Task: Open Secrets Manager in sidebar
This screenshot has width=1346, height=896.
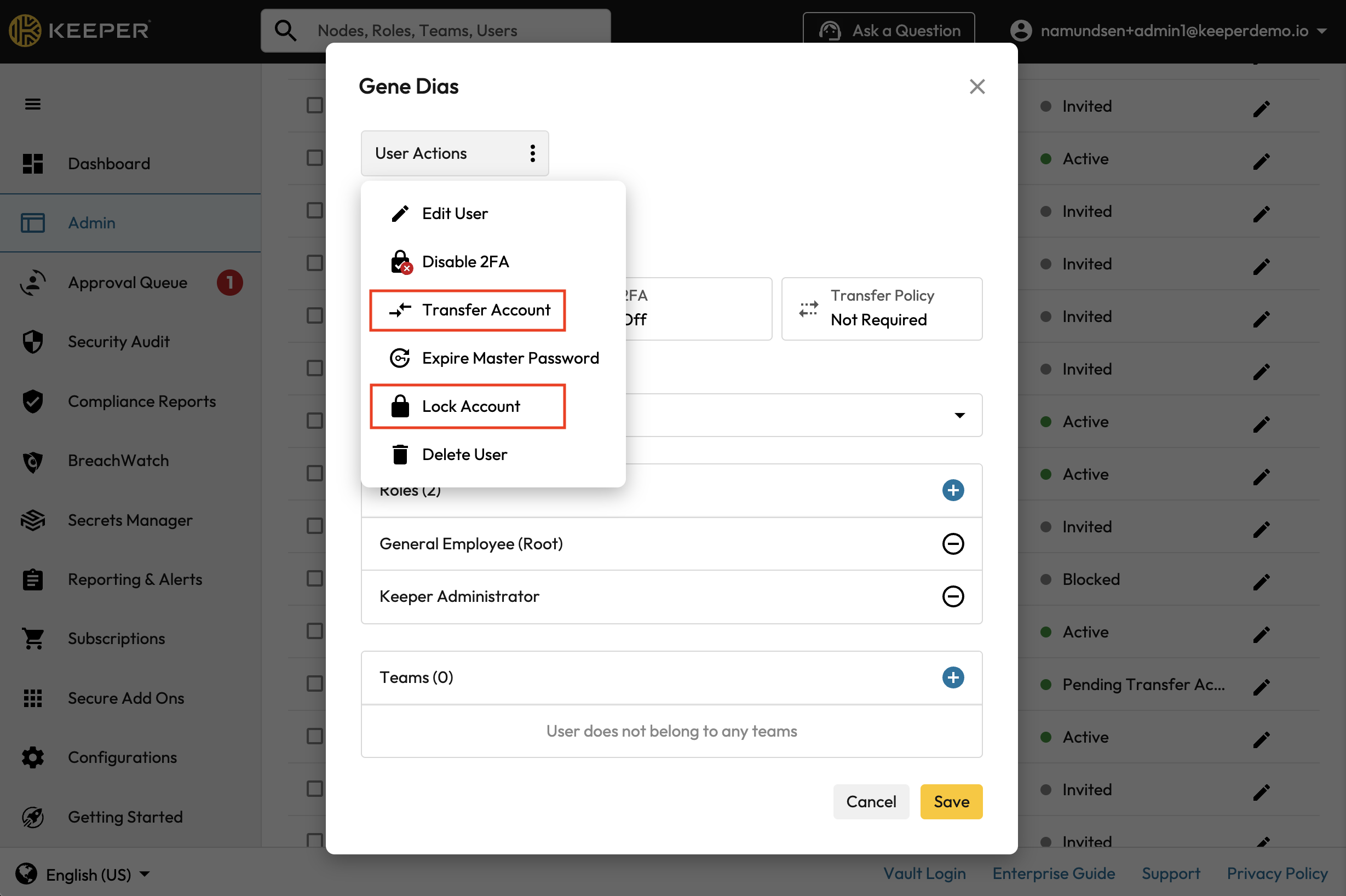Action: 130,520
